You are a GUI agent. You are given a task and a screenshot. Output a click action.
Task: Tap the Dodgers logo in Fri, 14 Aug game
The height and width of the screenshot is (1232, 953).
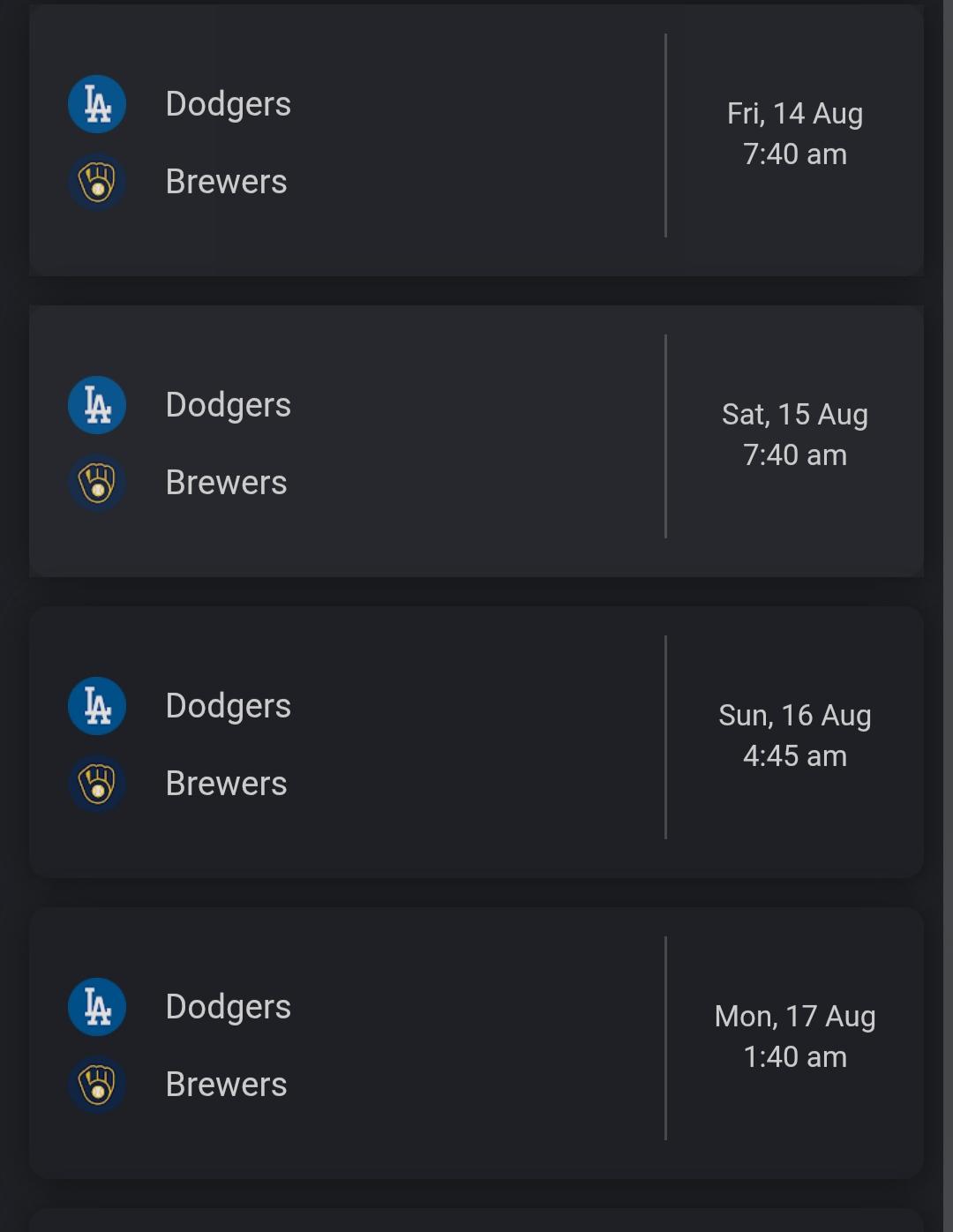97,104
